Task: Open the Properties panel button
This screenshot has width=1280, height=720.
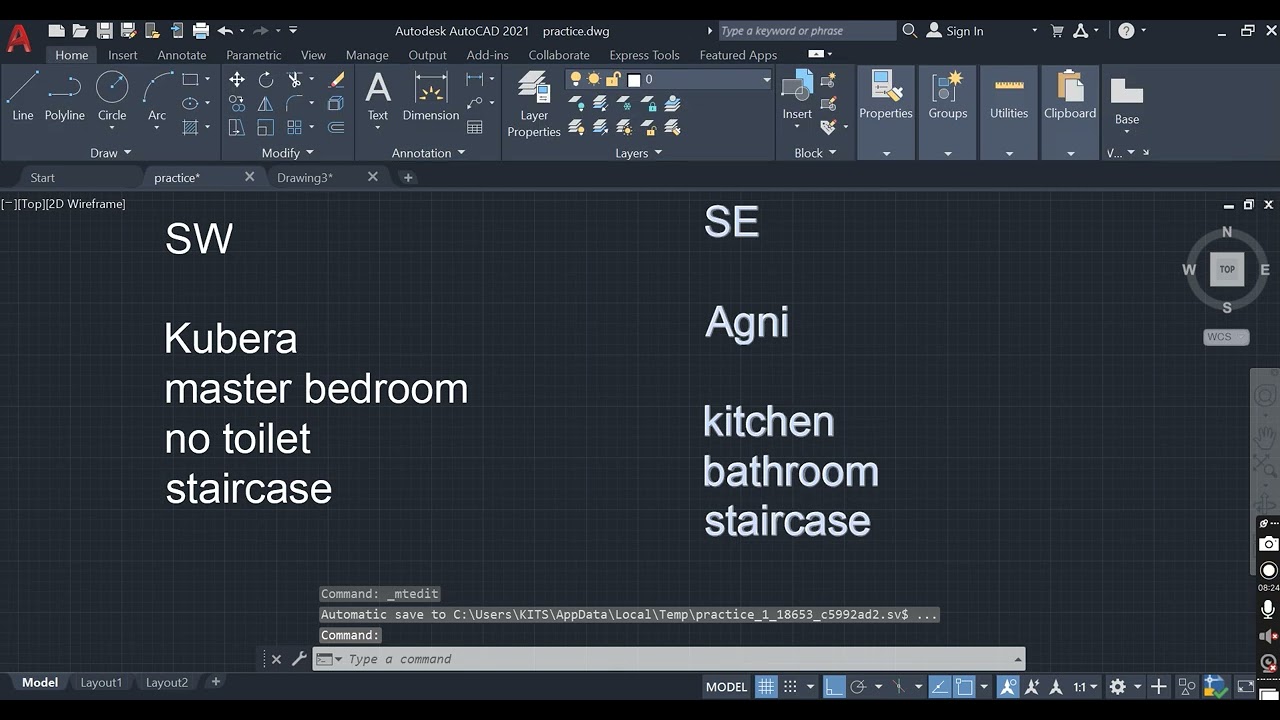Action: click(x=886, y=96)
